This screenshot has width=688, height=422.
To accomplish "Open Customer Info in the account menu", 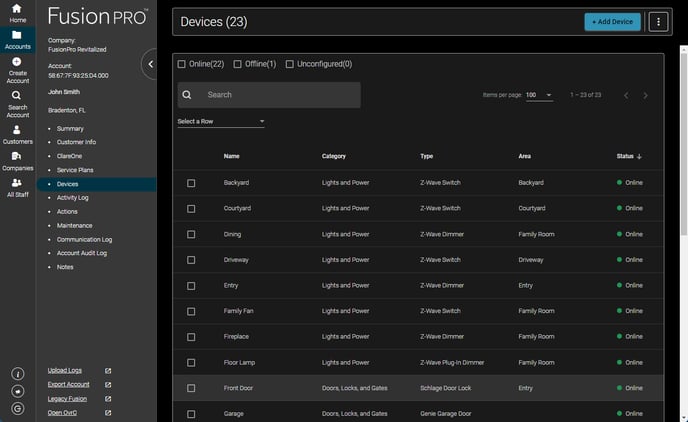I will (x=76, y=142).
